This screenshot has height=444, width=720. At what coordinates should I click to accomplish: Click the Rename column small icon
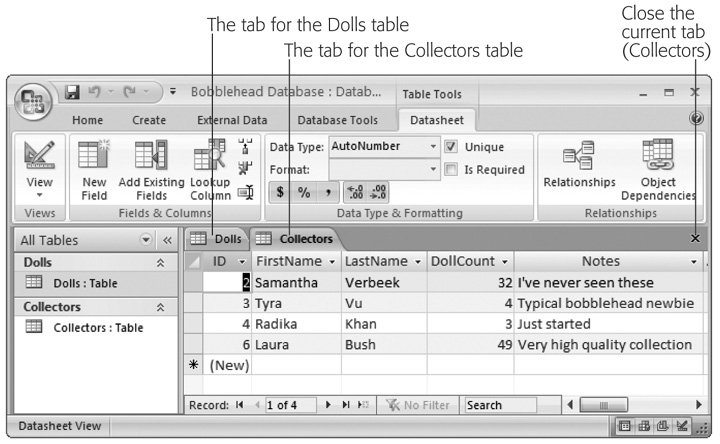245,192
